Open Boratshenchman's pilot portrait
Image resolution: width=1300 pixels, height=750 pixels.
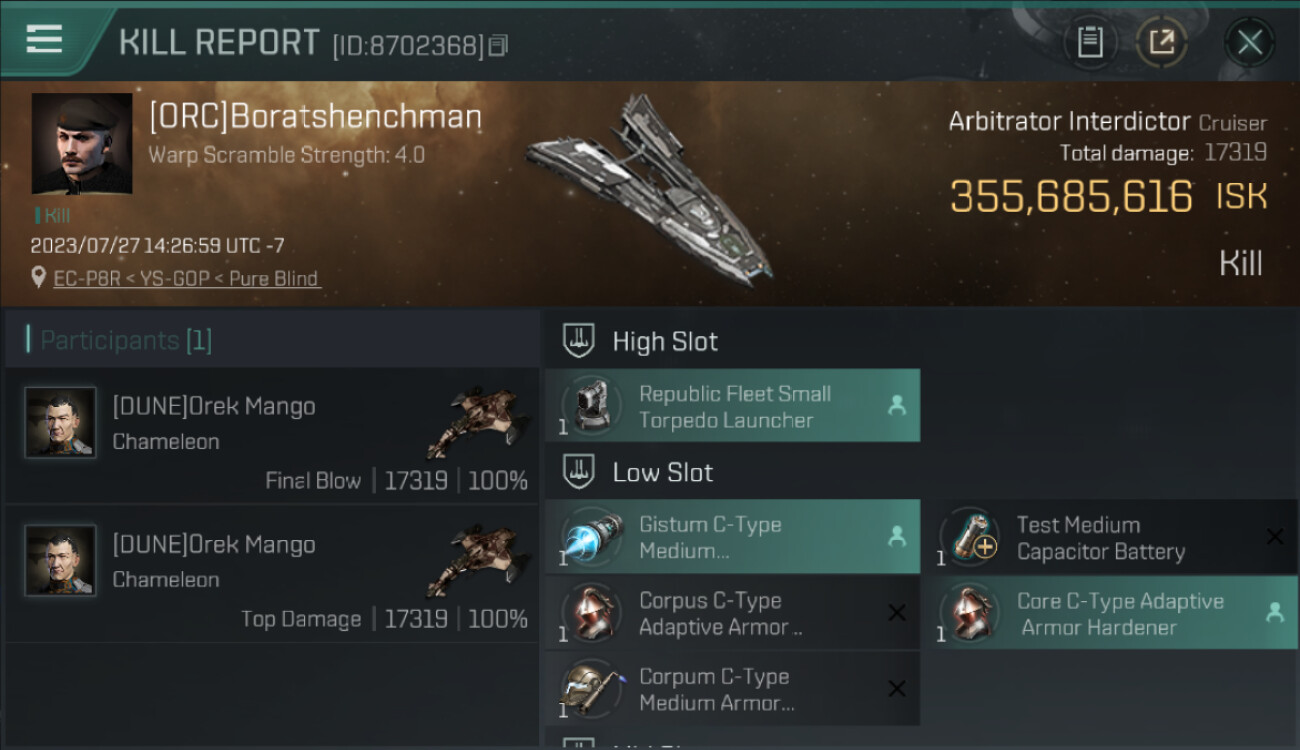point(82,143)
